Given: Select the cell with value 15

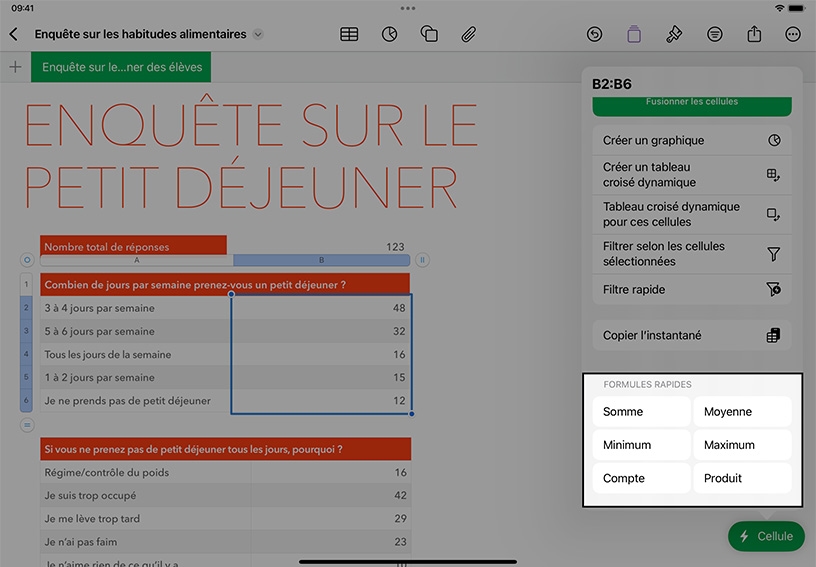Looking at the screenshot, I should (321, 378).
